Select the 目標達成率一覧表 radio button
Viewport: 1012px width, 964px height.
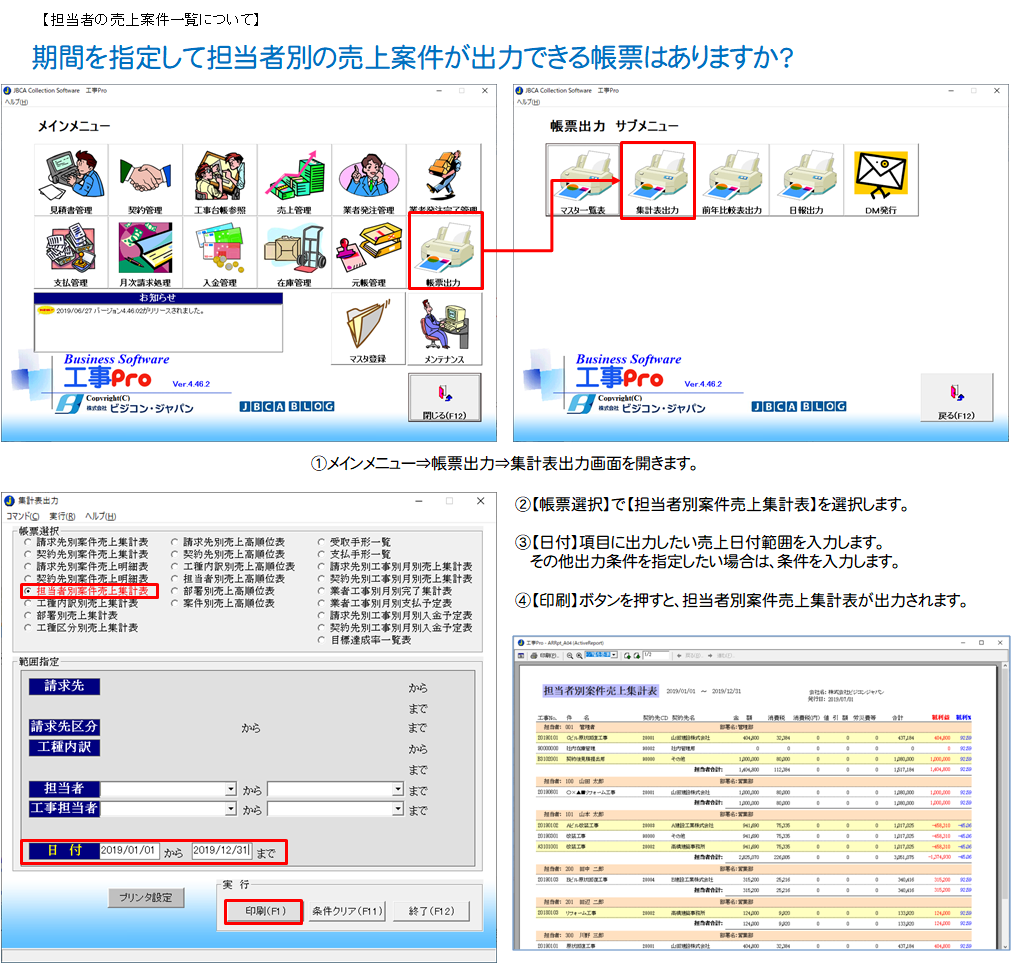(322, 640)
